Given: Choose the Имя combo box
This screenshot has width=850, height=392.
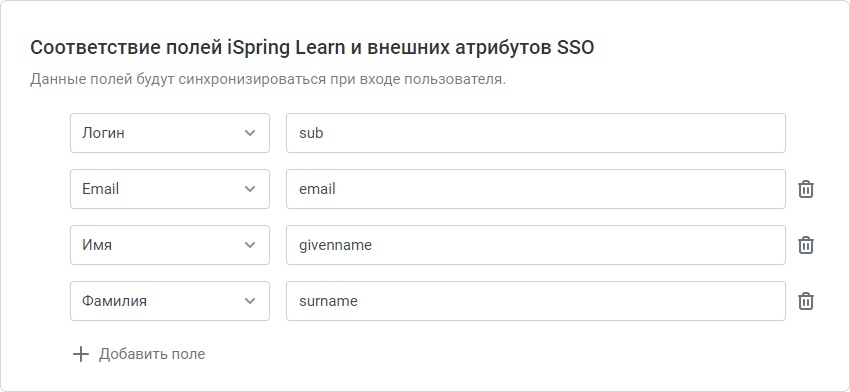Looking at the screenshot, I should [x=170, y=245].
